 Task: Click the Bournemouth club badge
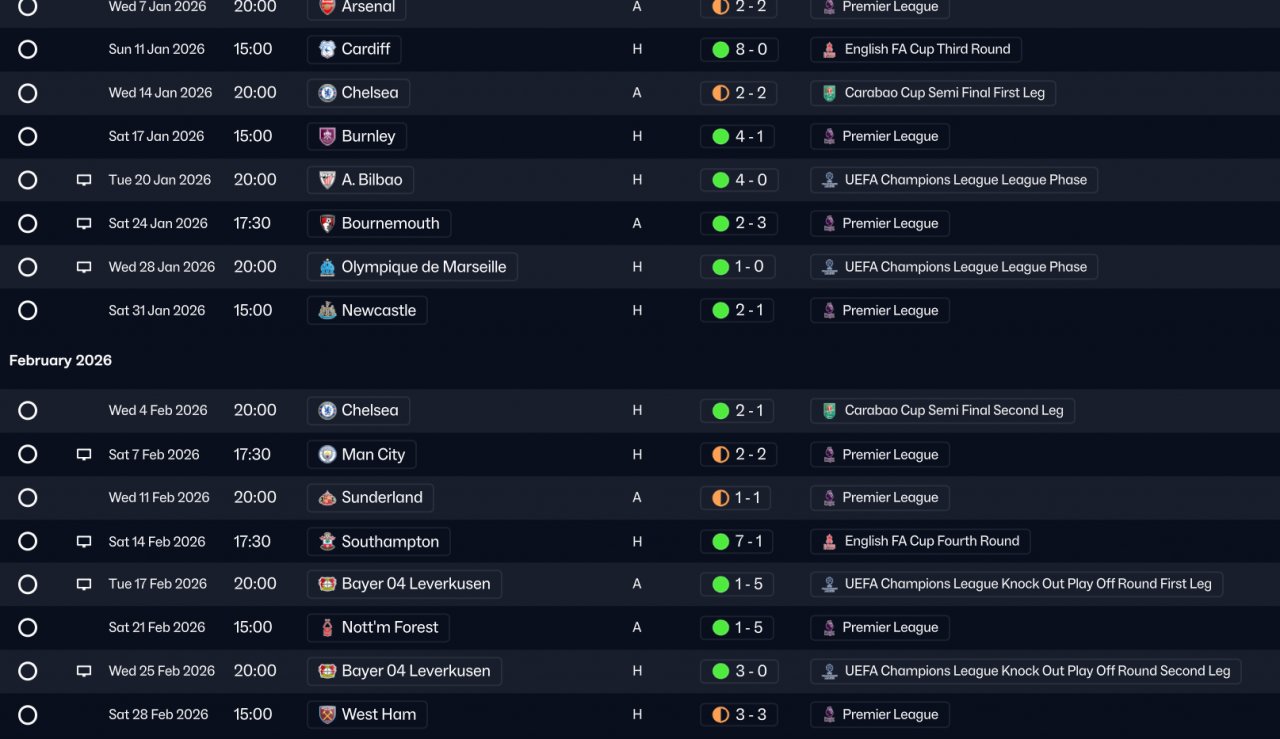(327, 223)
